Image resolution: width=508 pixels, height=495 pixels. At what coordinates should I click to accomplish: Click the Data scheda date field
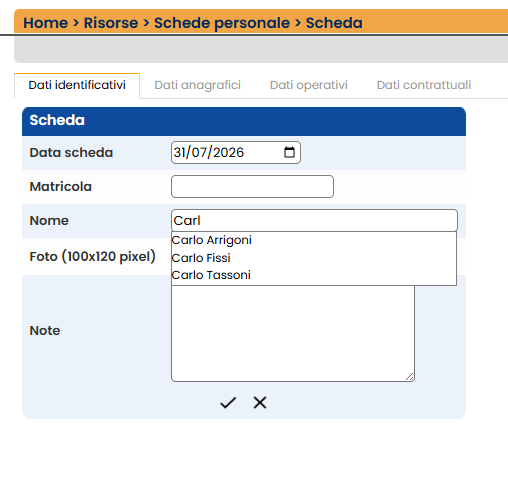coord(236,152)
